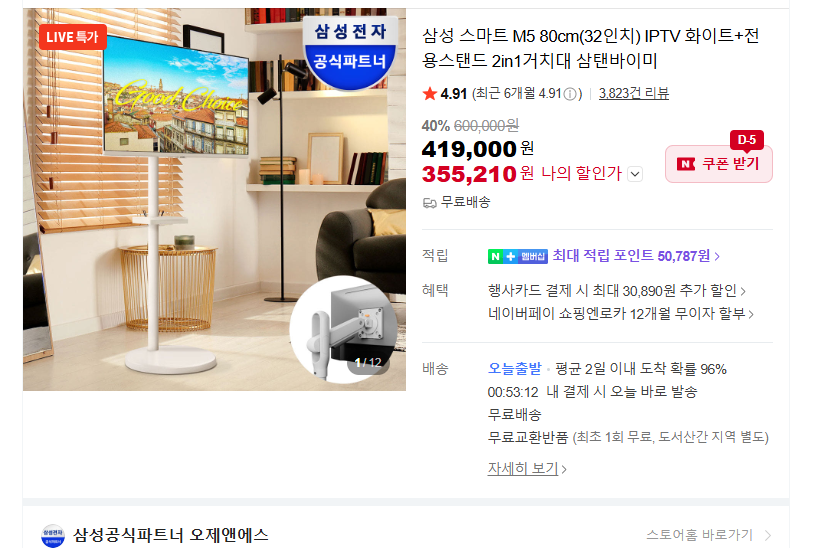This screenshot has width=829, height=548.
Task: Click the store name 삼성공식파트너 오제앤에스
Action: 170,535
